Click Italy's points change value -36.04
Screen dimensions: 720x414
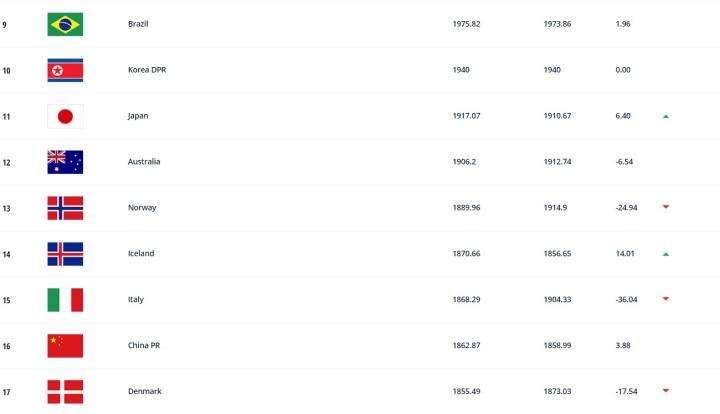click(629, 300)
